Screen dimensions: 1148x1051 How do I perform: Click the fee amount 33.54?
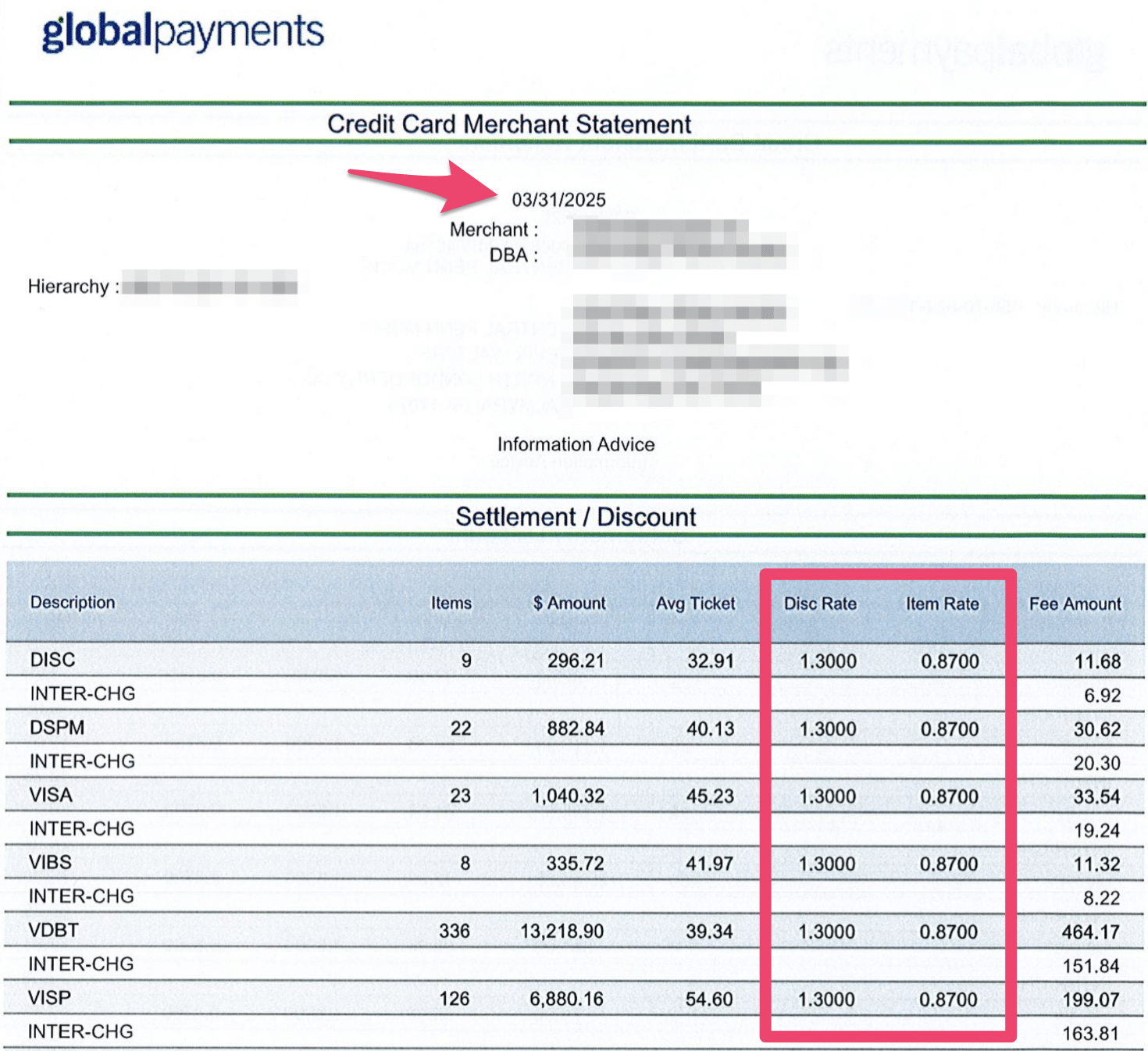tap(1096, 797)
